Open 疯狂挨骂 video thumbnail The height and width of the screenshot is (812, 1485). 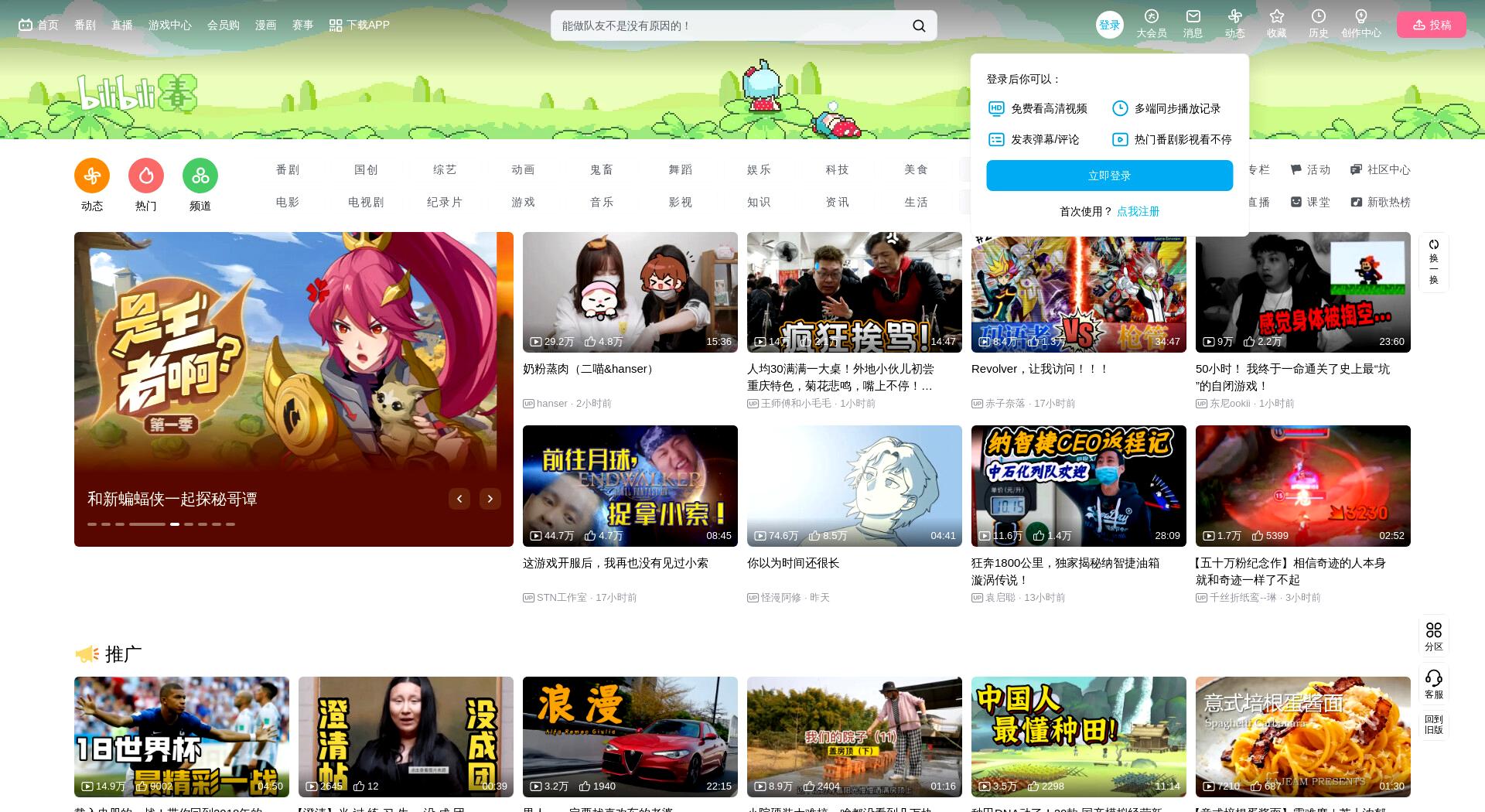click(855, 292)
